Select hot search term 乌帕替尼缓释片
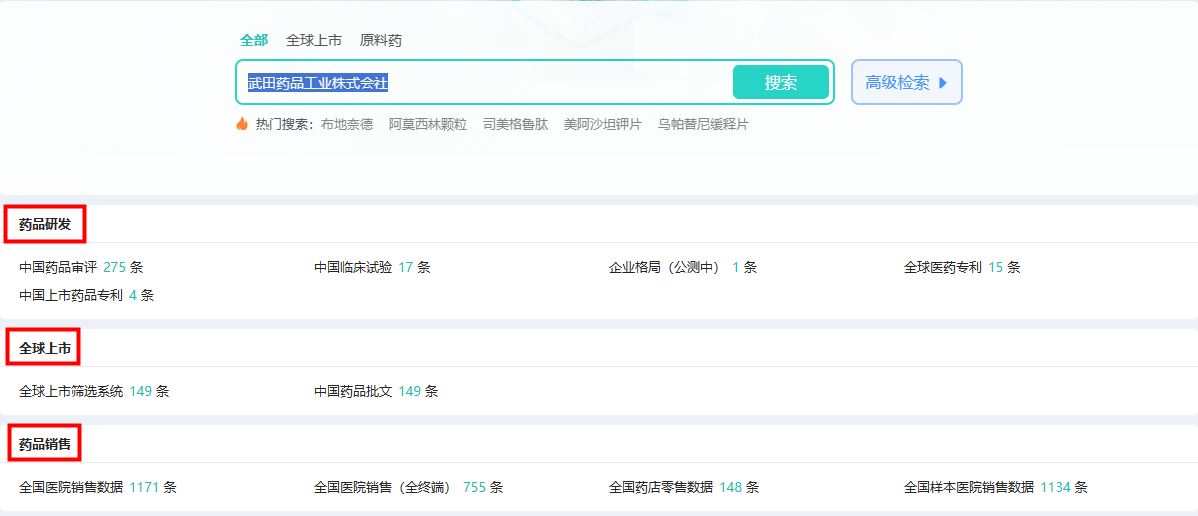Image resolution: width=1198 pixels, height=516 pixels. pyautogui.click(x=703, y=125)
